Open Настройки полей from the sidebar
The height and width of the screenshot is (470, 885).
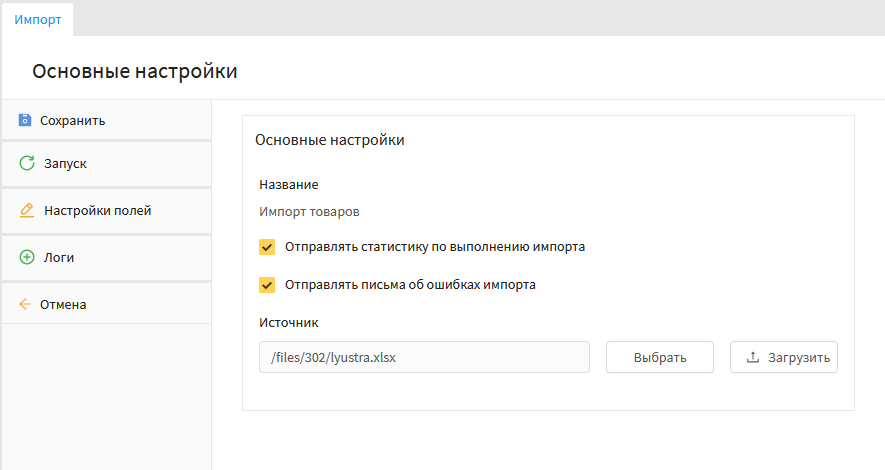(x=98, y=211)
